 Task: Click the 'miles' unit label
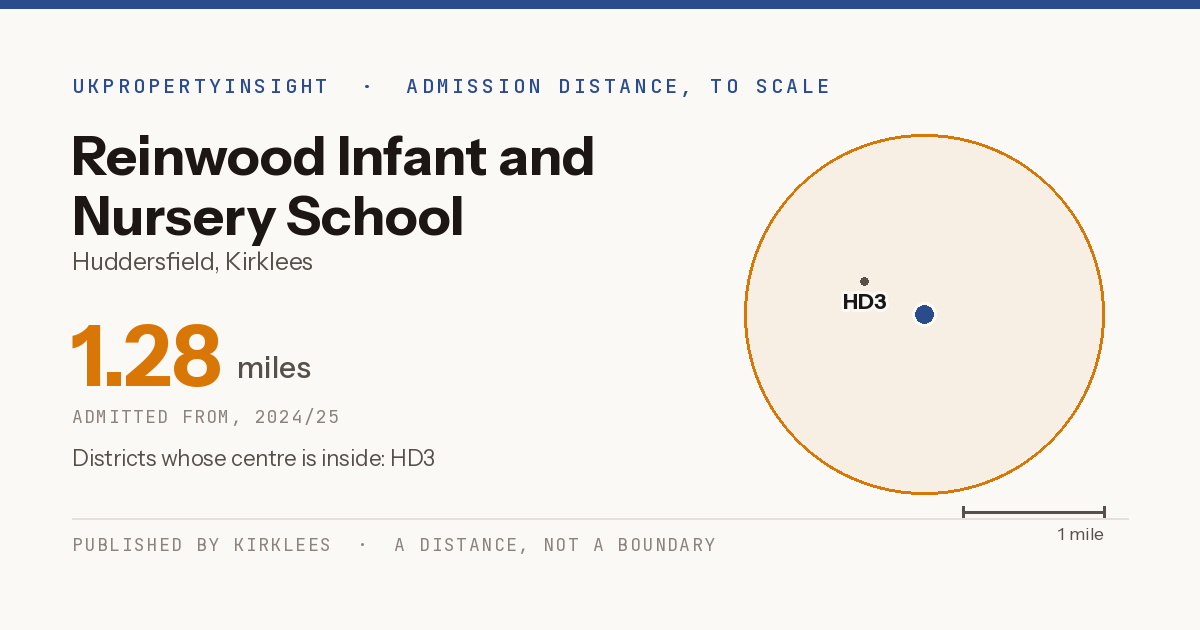coord(274,368)
